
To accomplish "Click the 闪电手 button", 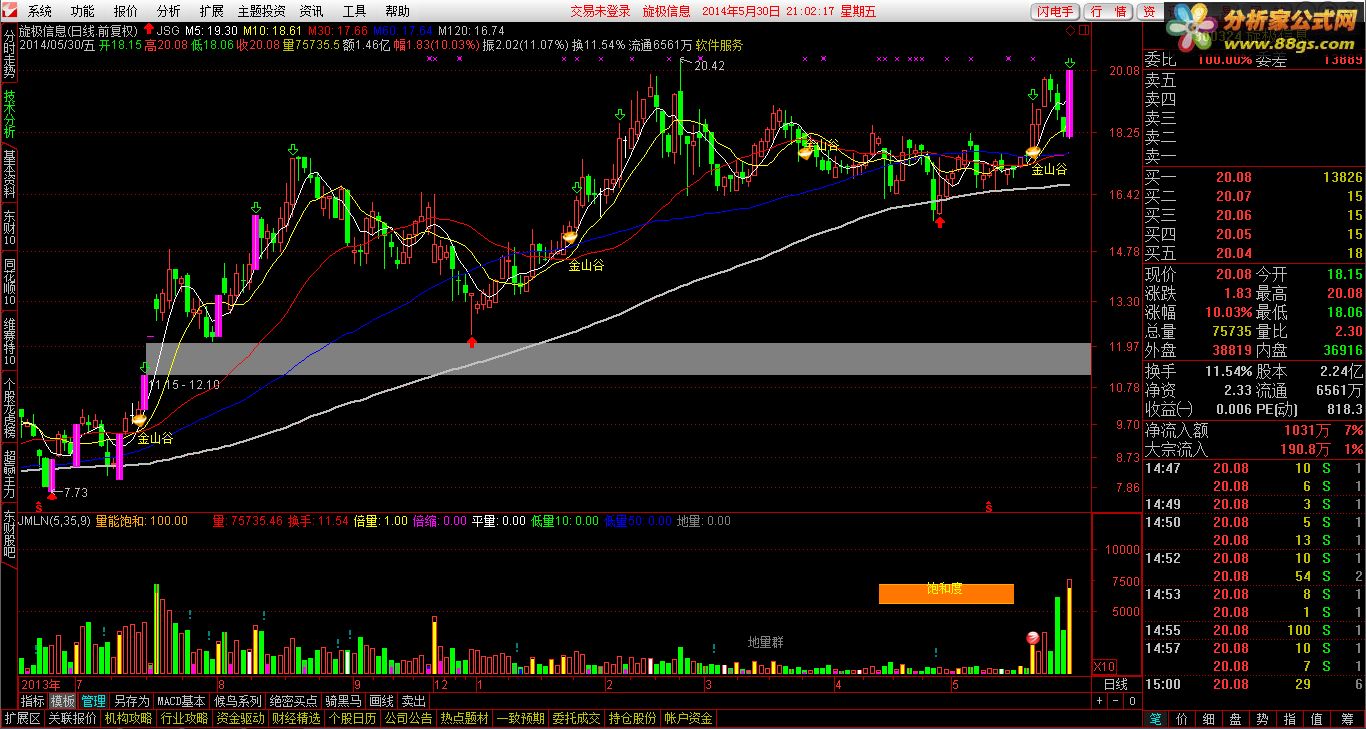I will point(1054,11).
